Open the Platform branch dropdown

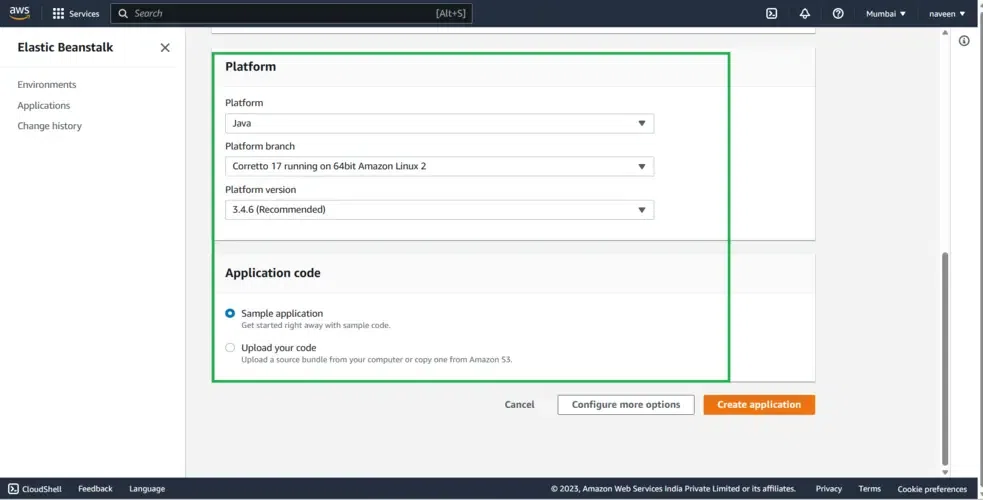click(439, 166)
